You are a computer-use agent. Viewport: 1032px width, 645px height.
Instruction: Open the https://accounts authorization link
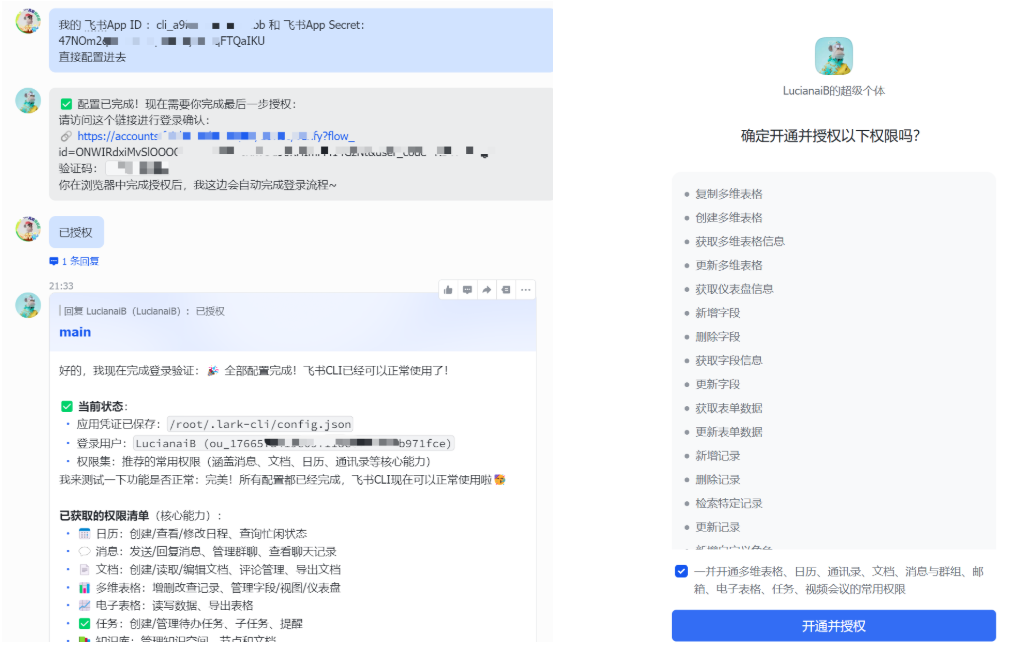click(216, 136)
